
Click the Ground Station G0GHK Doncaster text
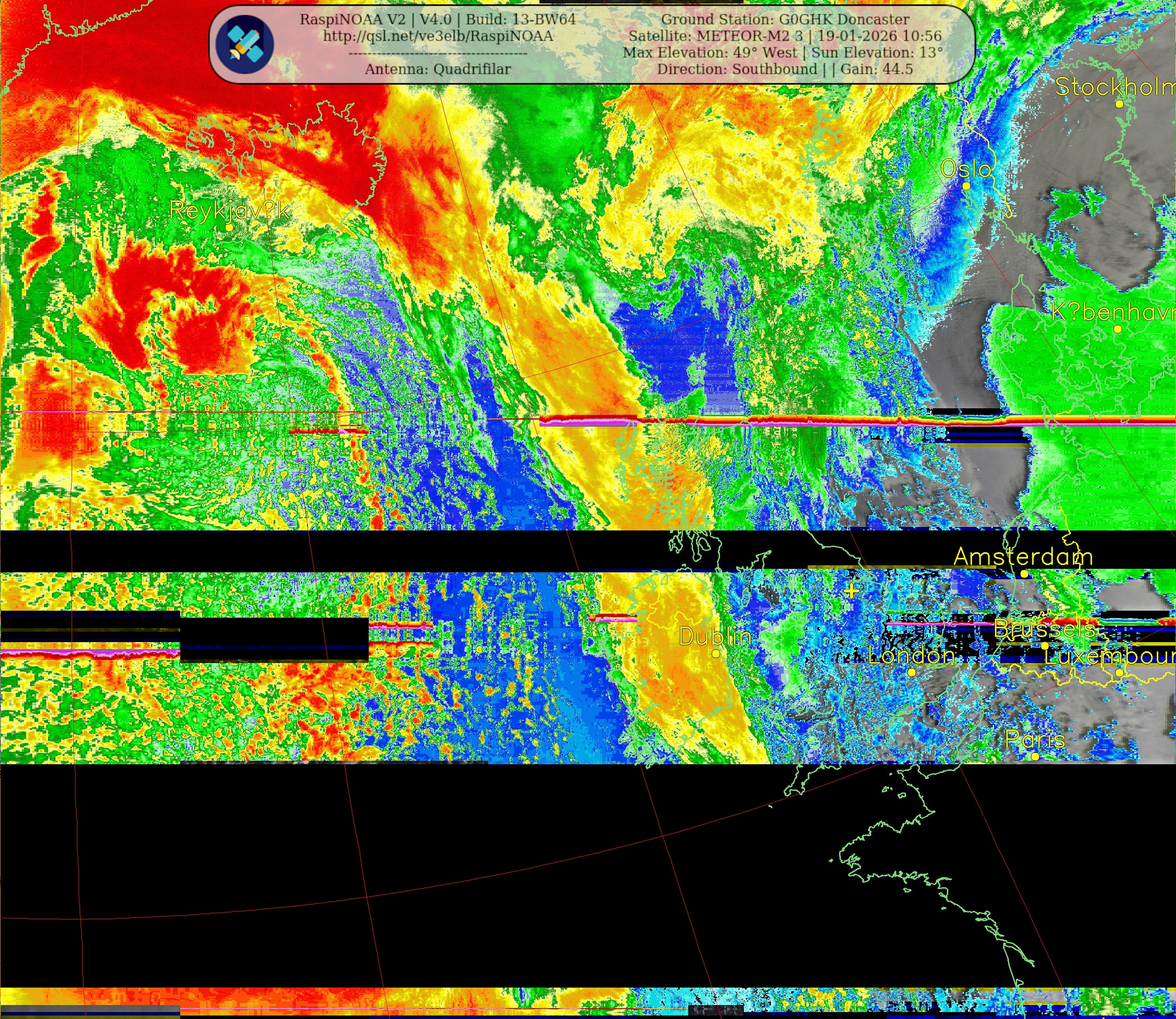(x=785, y=19)
